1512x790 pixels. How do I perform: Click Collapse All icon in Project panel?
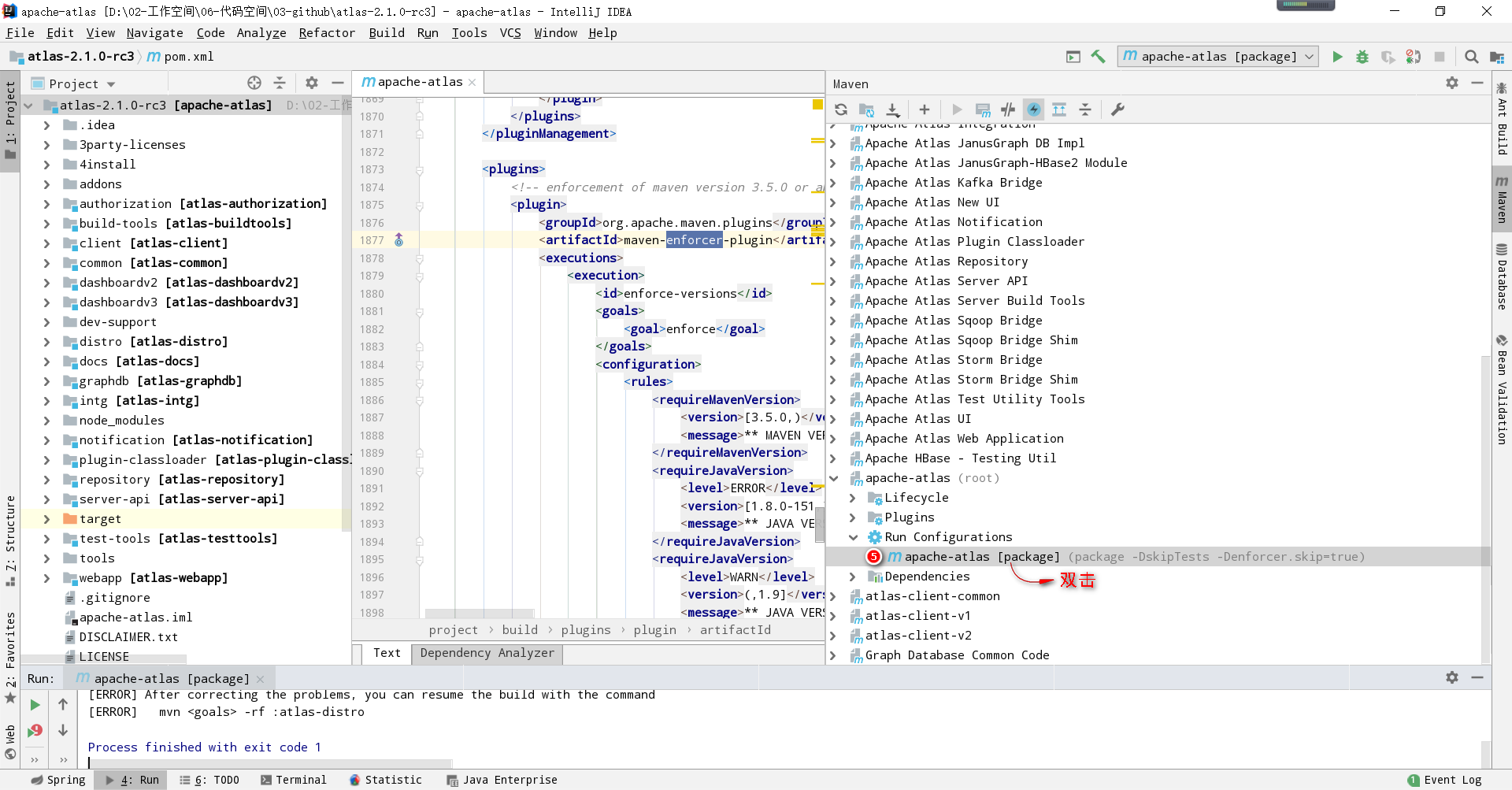click(280, 83)
